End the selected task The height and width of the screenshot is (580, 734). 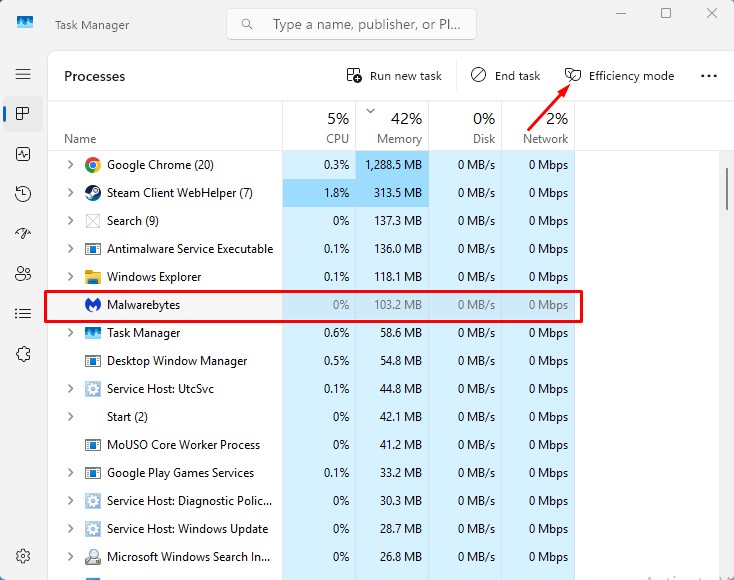pyautogui.click(x=505, y=76)
